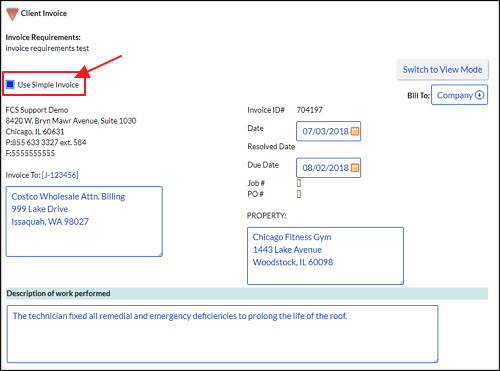
Task: Open the Bill To Company dropdown
Action: pyautogui.click(x=459, y=95)
